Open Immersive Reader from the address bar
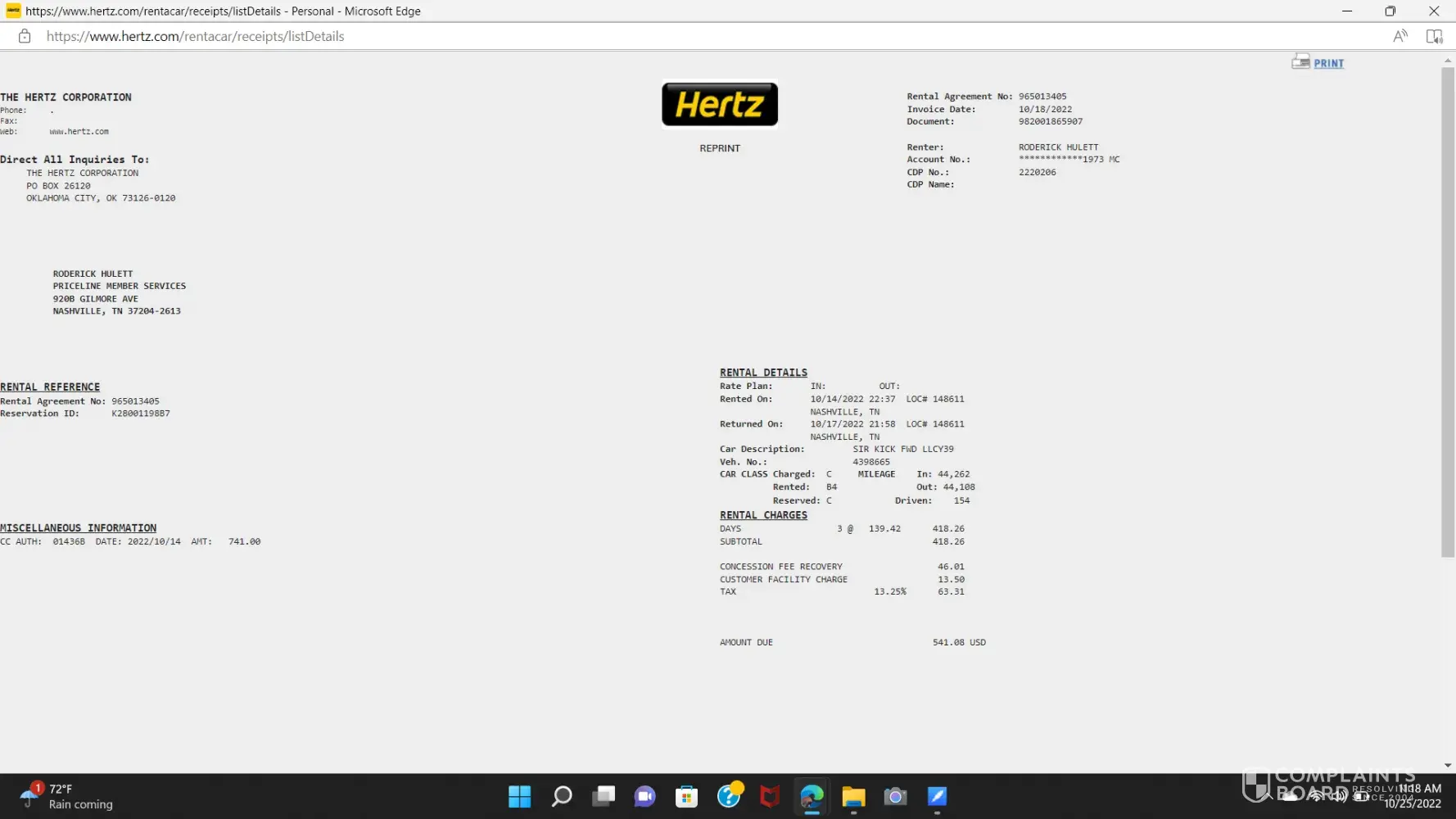This screenshot has height=819, width=1456. pyautogui.click(x=1434, y=36)
